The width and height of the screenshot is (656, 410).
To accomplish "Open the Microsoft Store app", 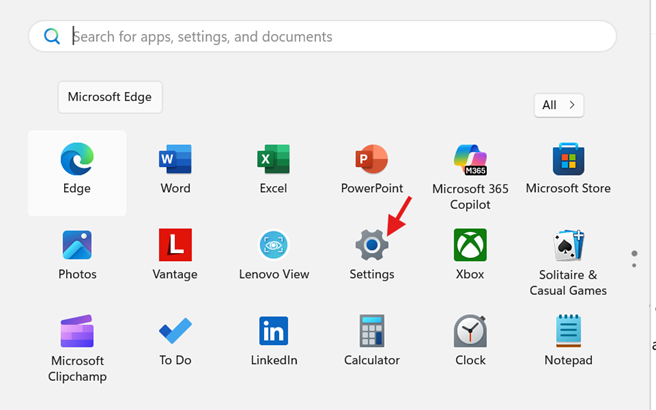I will [568, 160].
